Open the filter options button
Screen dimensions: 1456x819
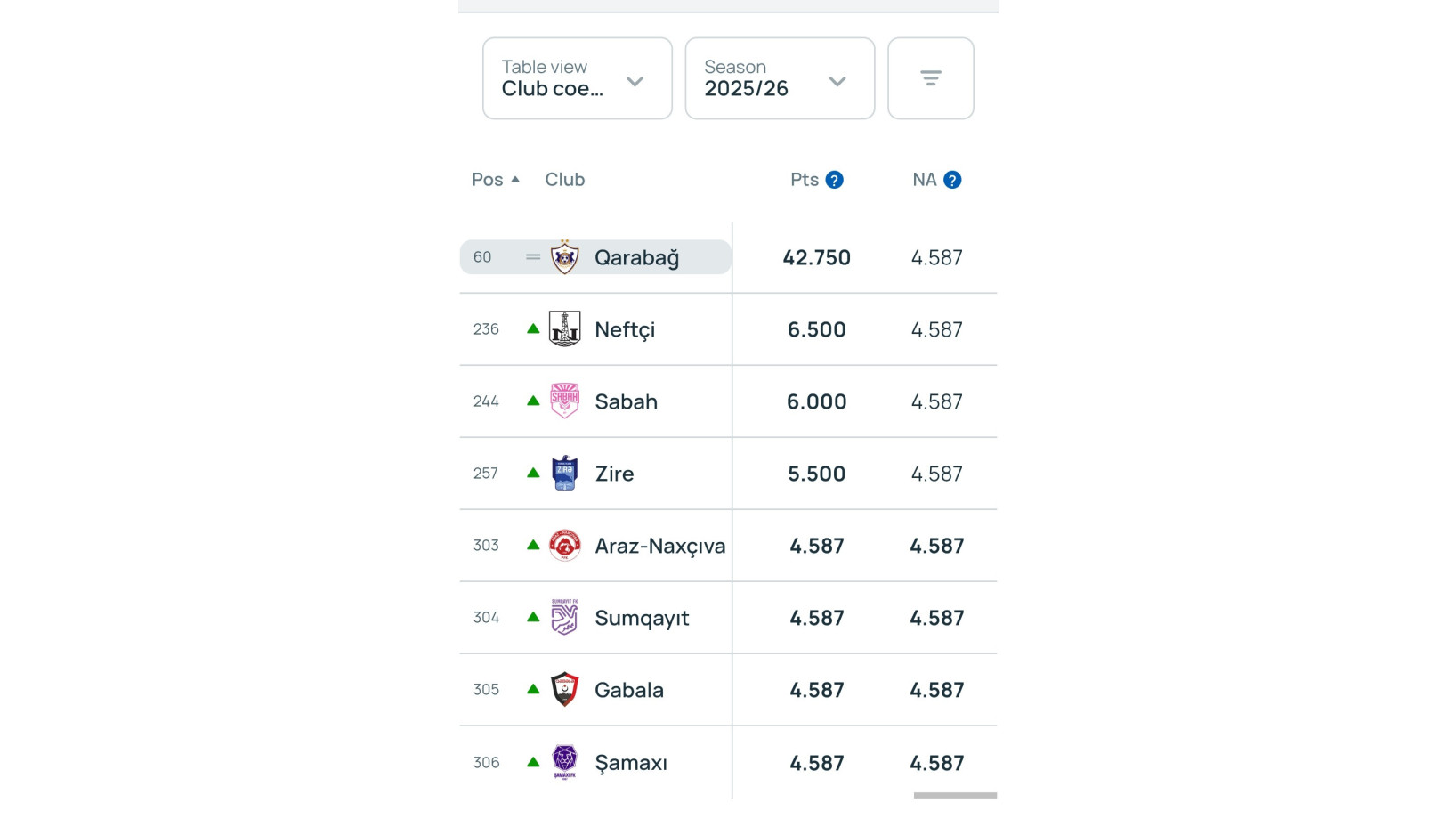[x=930, y=78]
